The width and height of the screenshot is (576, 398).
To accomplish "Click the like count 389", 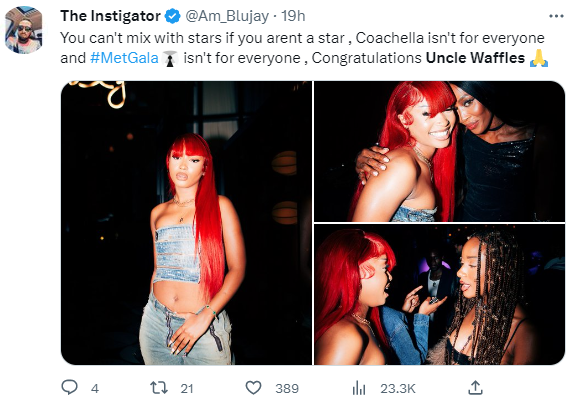I will coord(287,388).
